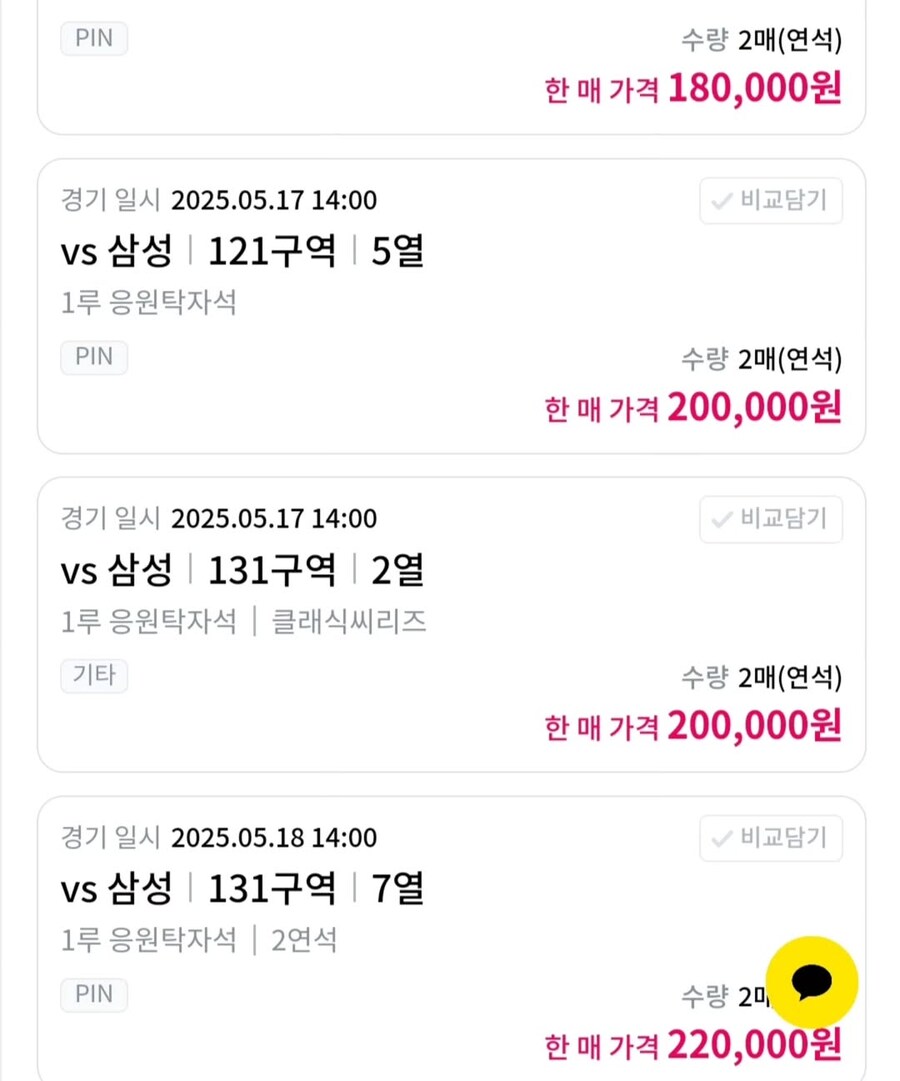Click the 기타 tag on the 131구역 2열 listing
900x1081 pixels.
click(94, 676)
